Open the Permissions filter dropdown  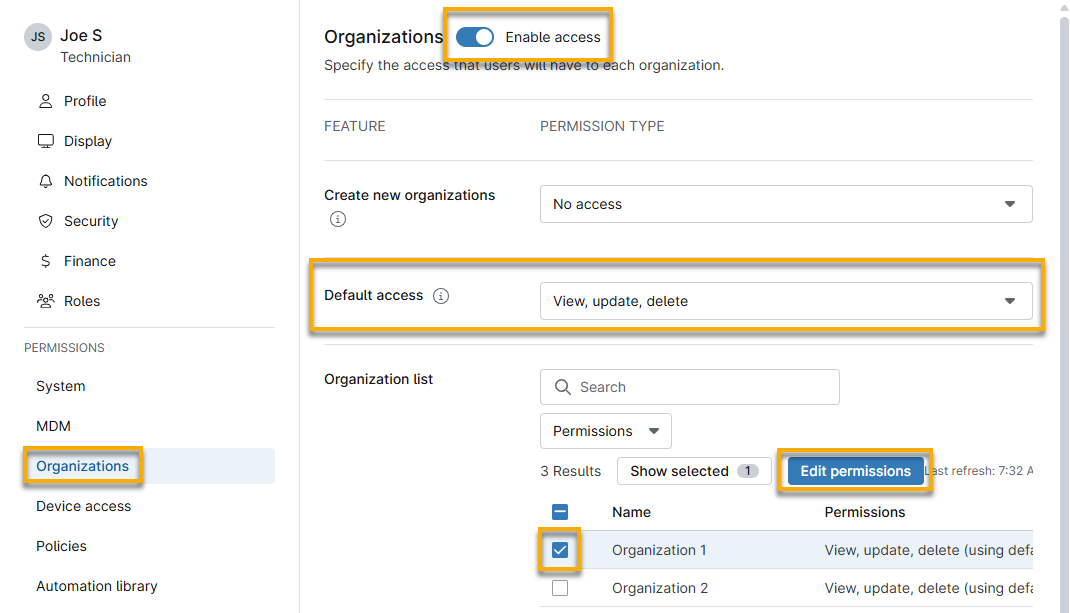click(x=606, y=431)
